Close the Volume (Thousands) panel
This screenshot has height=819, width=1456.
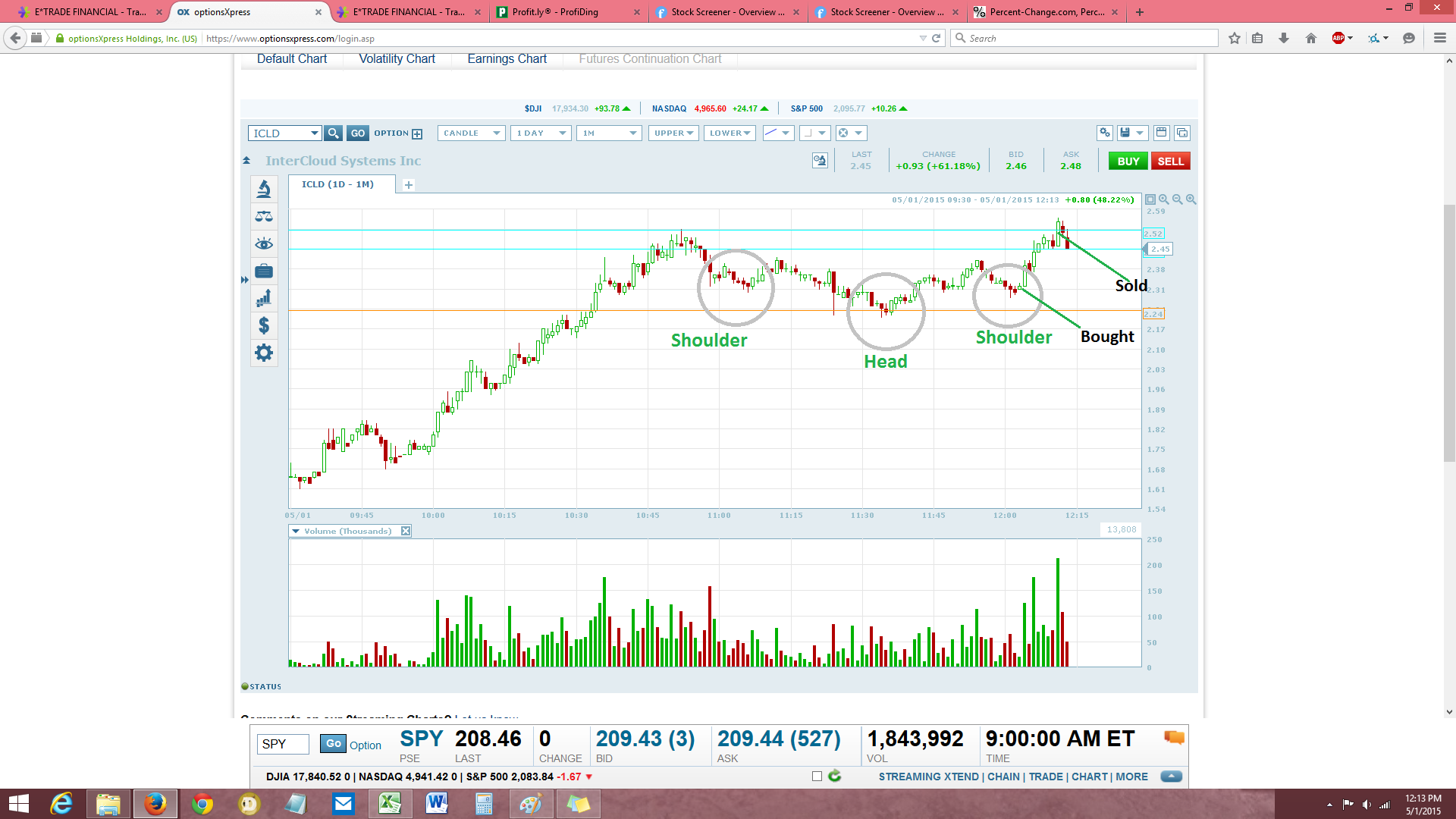point(406,531)
